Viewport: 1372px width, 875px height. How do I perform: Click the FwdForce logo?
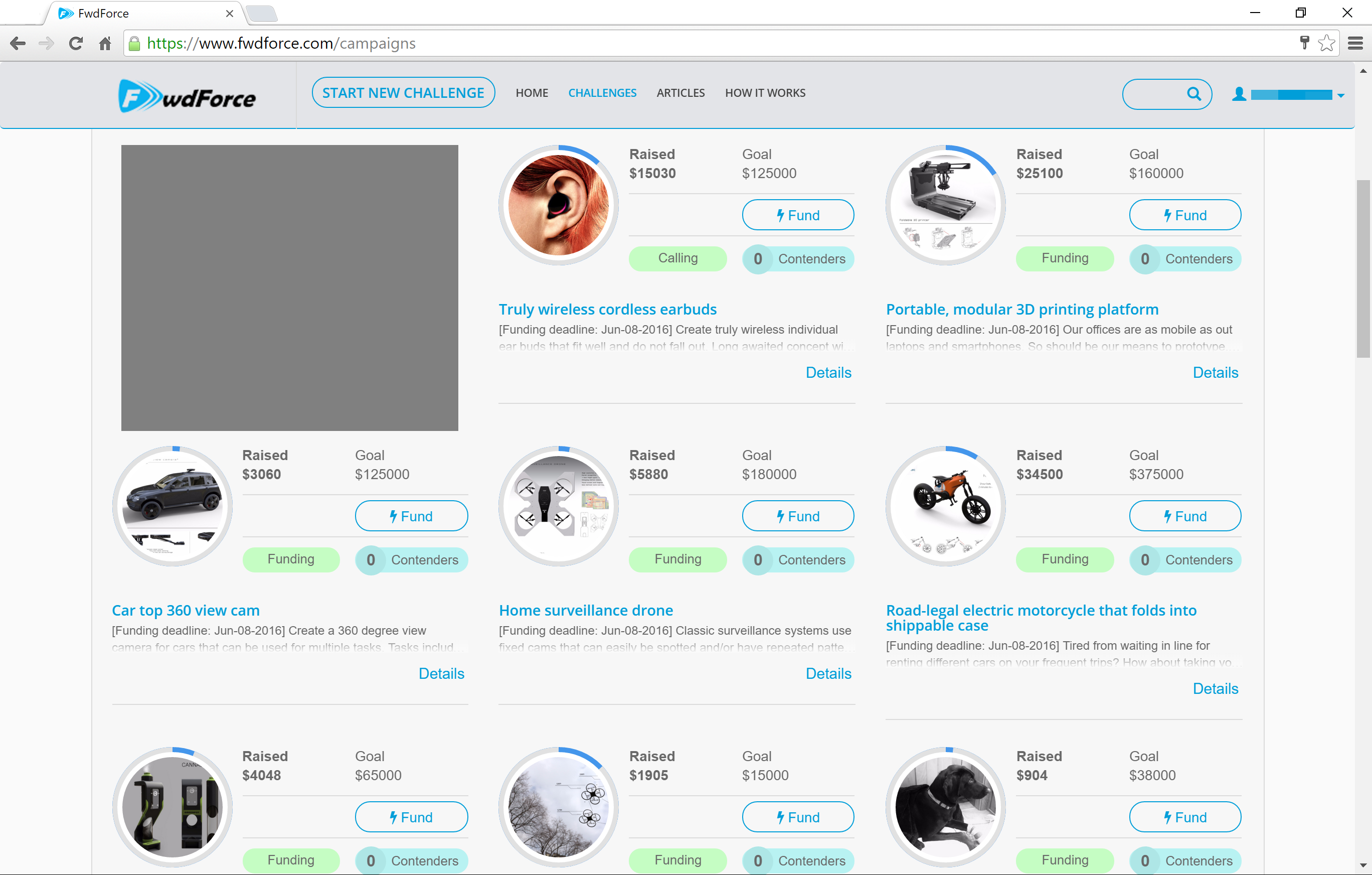187,96
